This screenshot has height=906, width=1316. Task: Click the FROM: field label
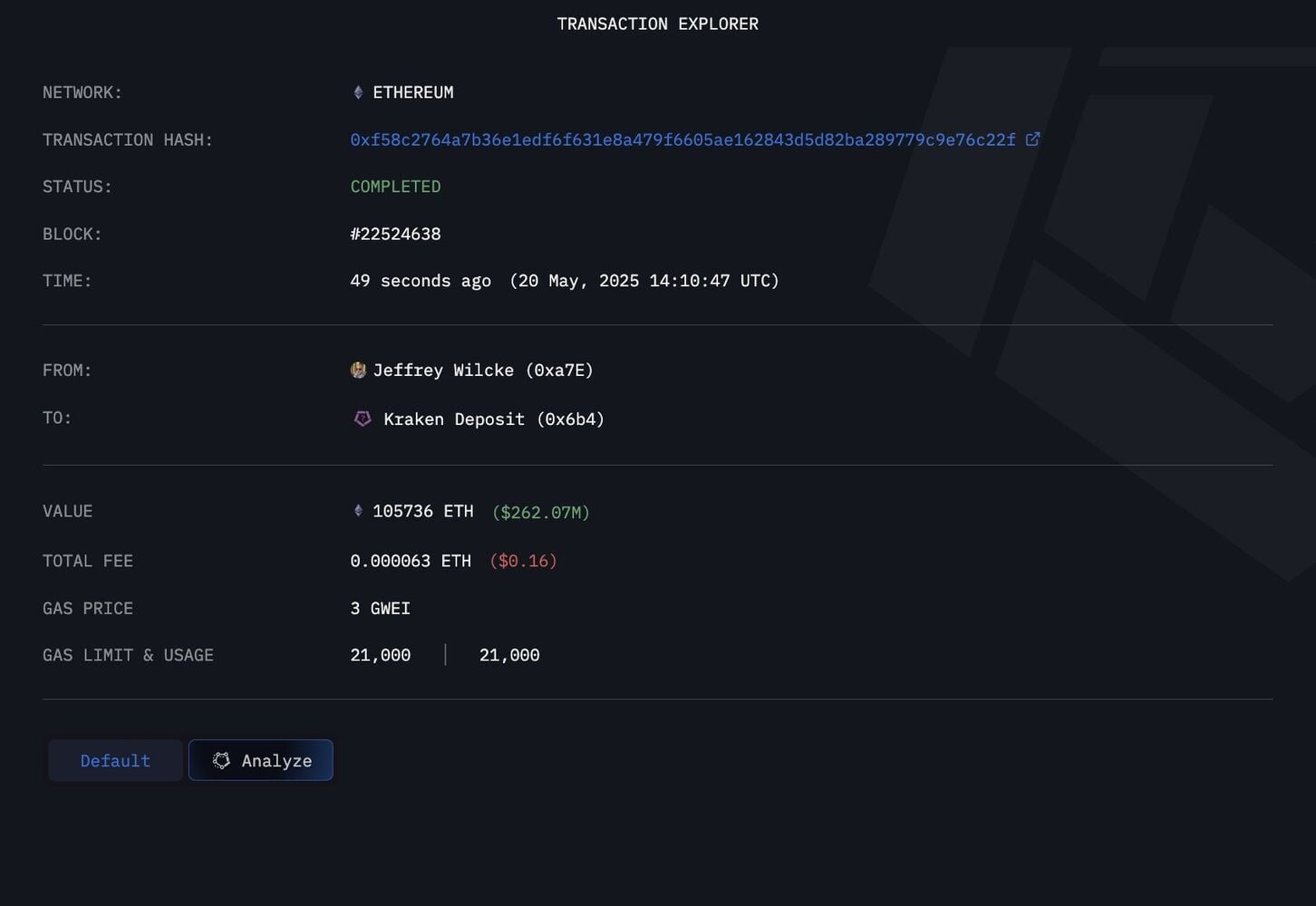tap(67, 371)
